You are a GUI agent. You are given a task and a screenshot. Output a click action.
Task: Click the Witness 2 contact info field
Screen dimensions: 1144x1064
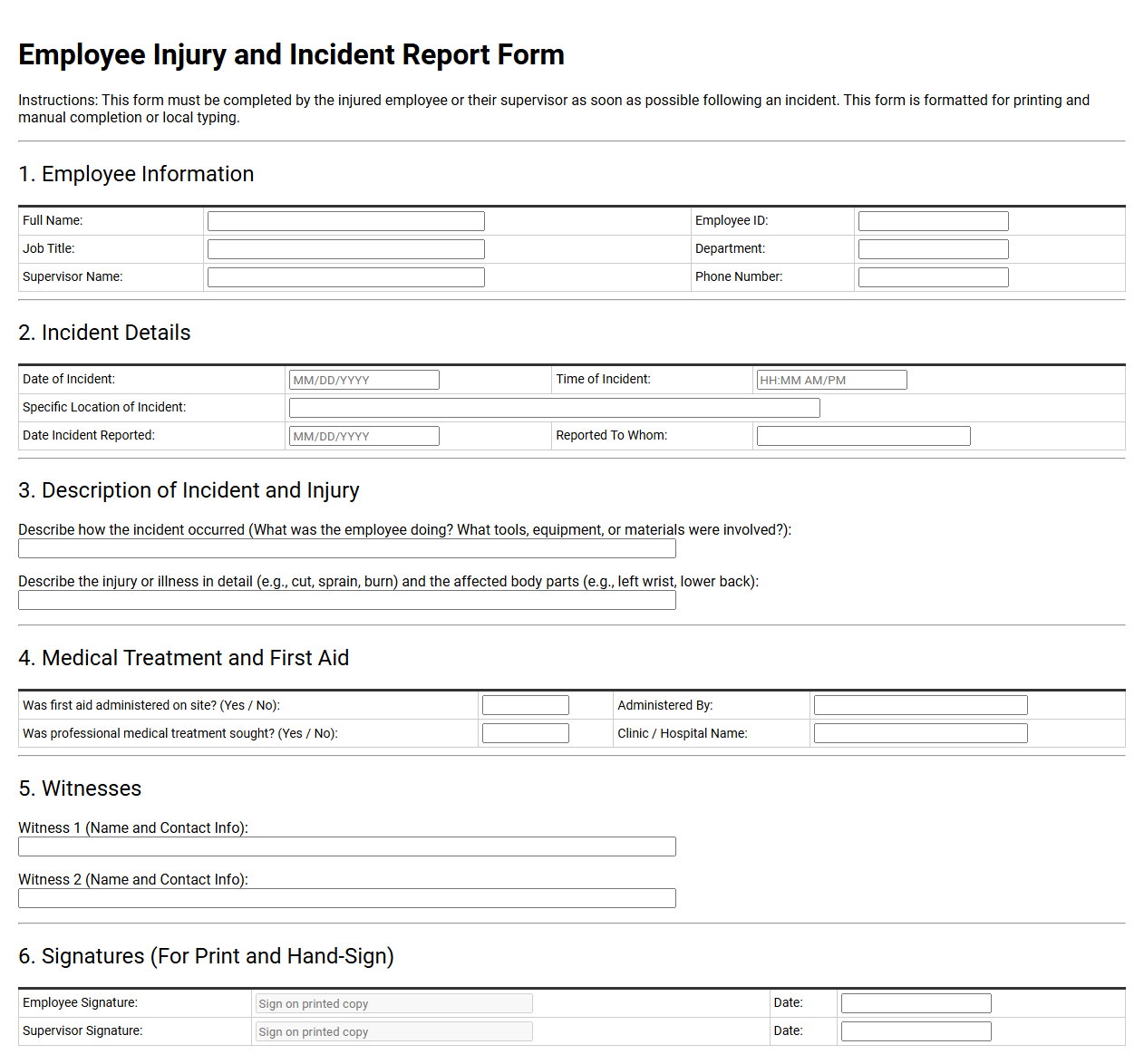point(347,898)
